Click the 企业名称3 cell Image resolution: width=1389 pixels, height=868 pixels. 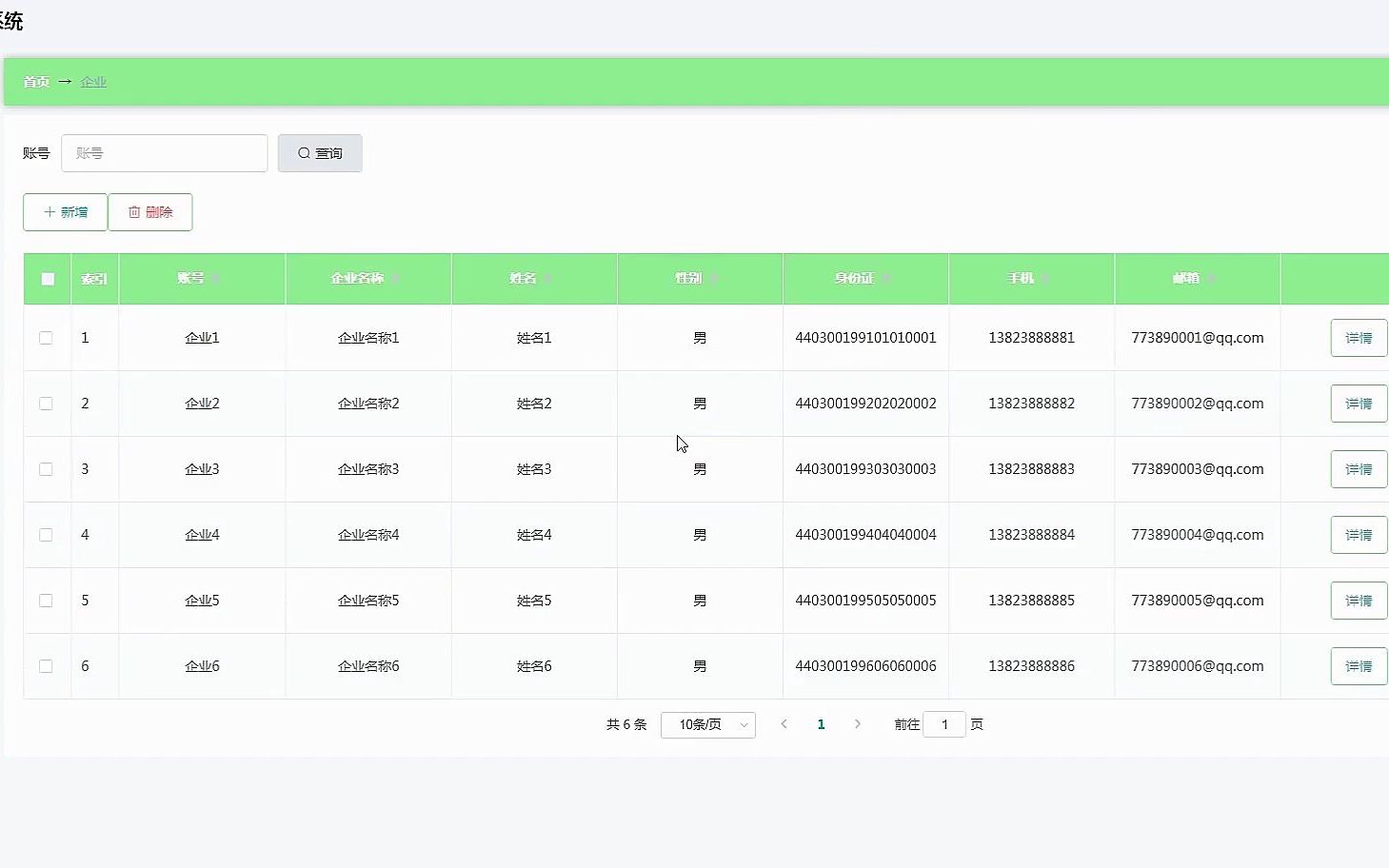click(x=368, y=469)
